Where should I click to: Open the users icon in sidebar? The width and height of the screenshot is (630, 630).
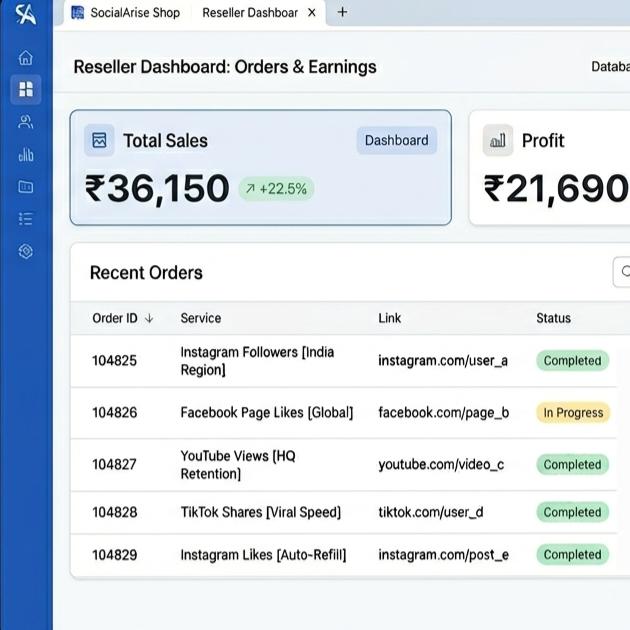click(26, 122)
